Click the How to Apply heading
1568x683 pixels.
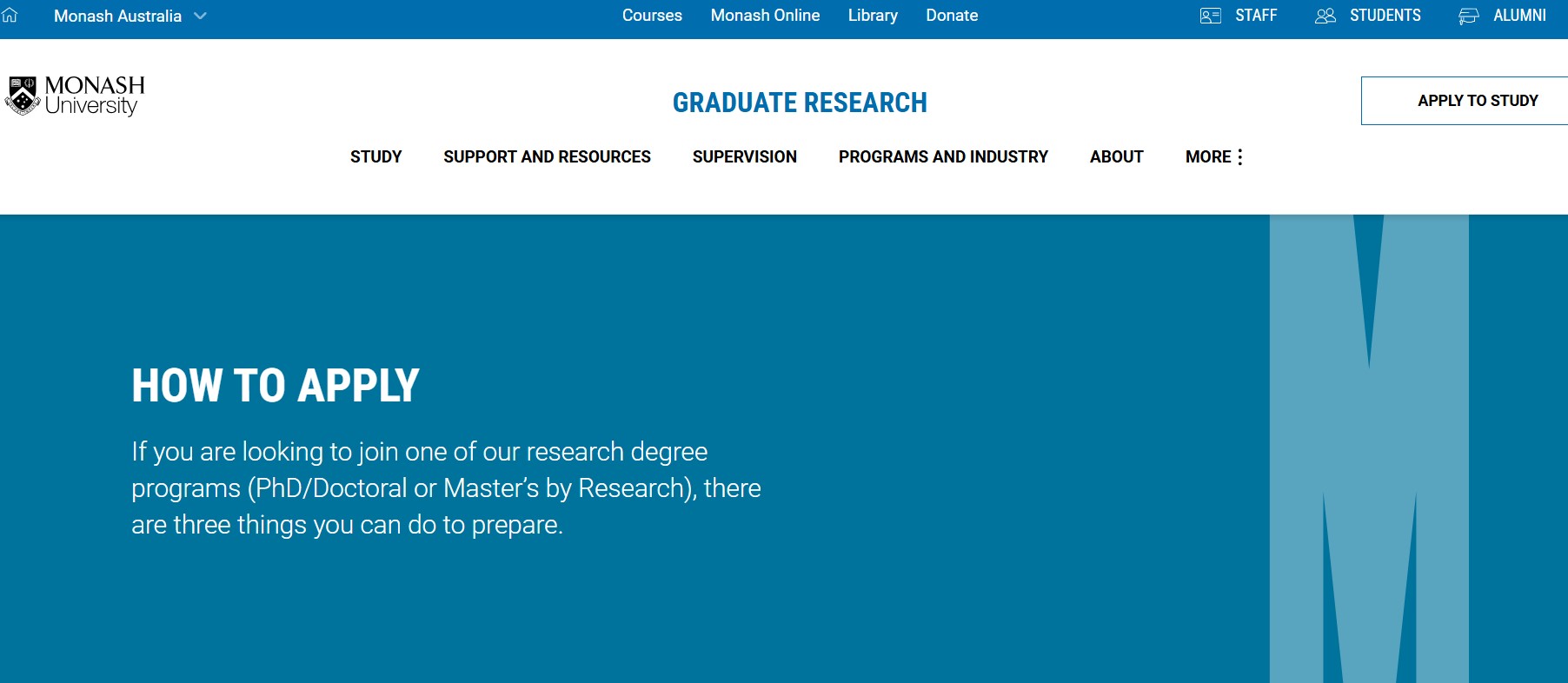pyautogui.click(x=276, y=386)
